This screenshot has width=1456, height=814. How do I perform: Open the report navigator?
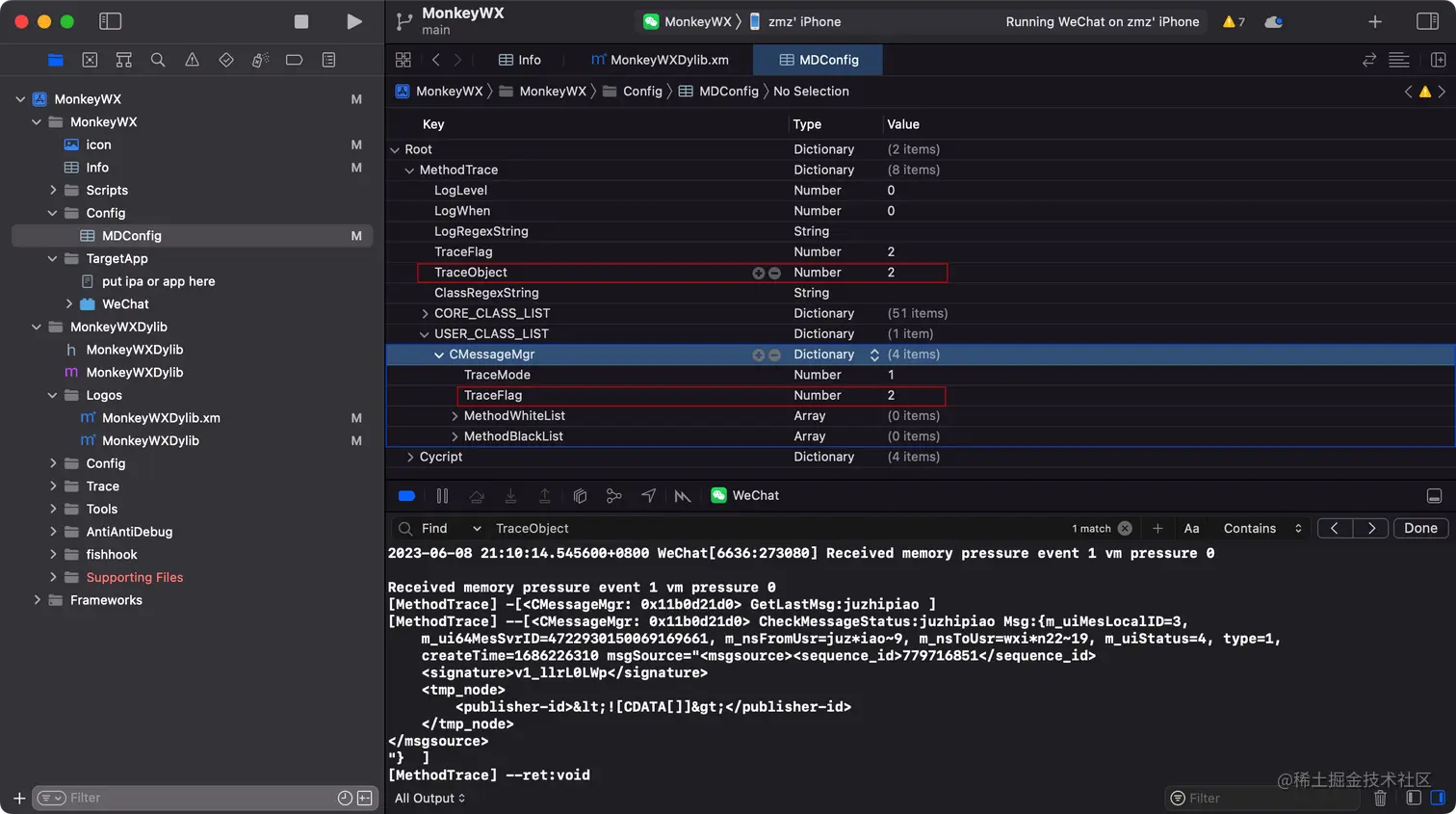tap(328, 60)
